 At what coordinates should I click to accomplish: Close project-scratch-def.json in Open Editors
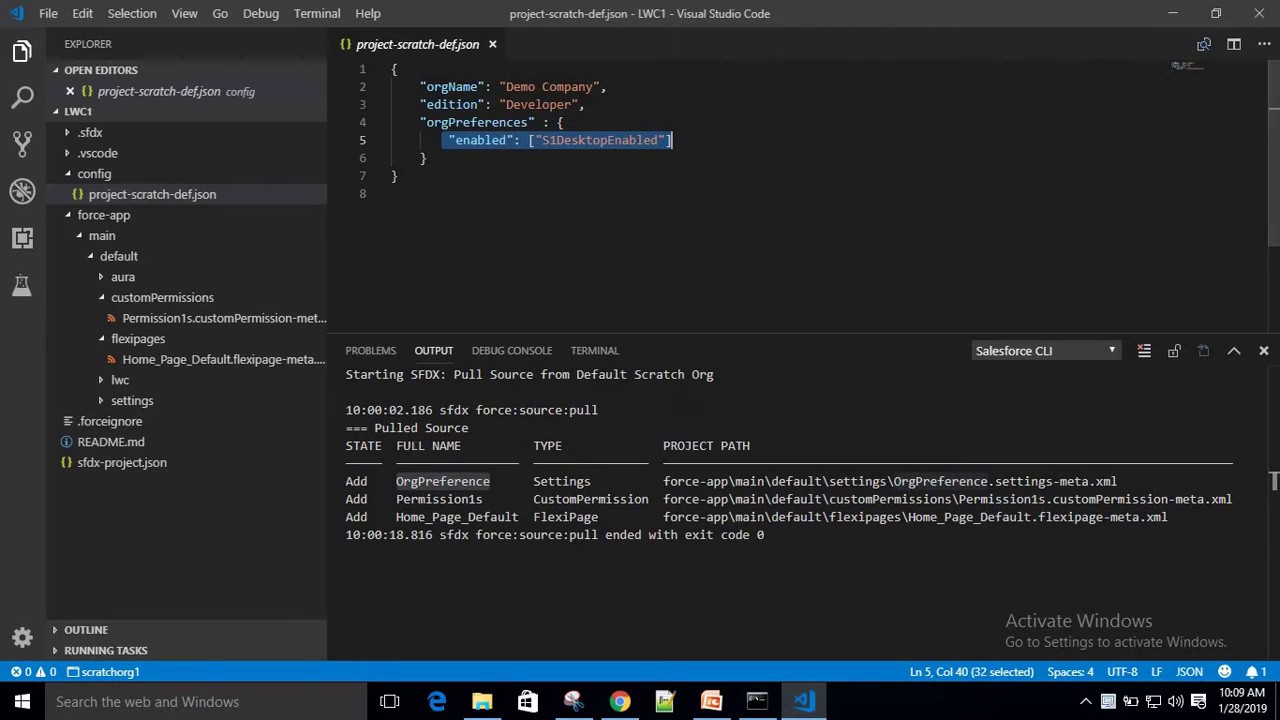click(70, 91)
